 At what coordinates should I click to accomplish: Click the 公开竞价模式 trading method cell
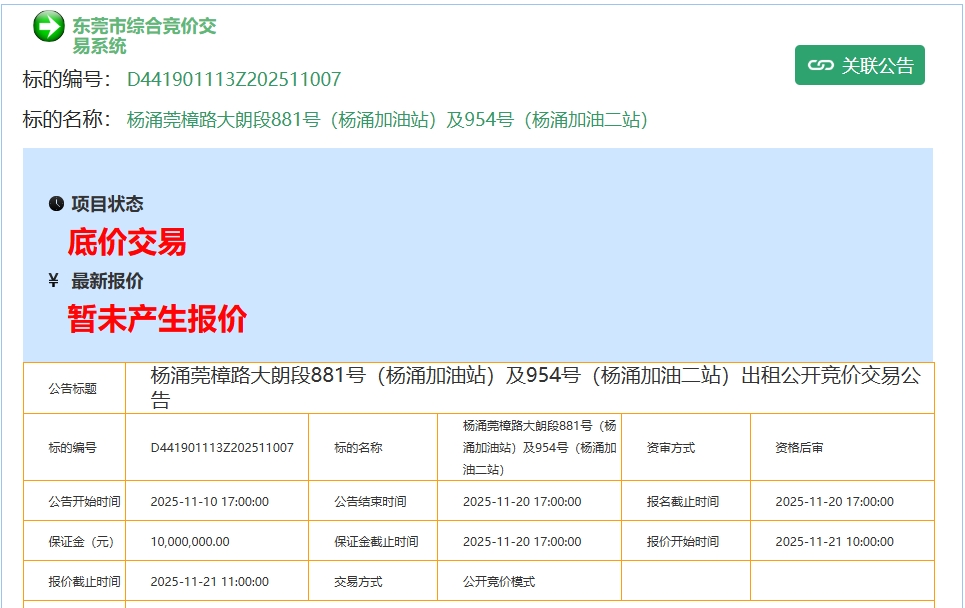[499, 582]
